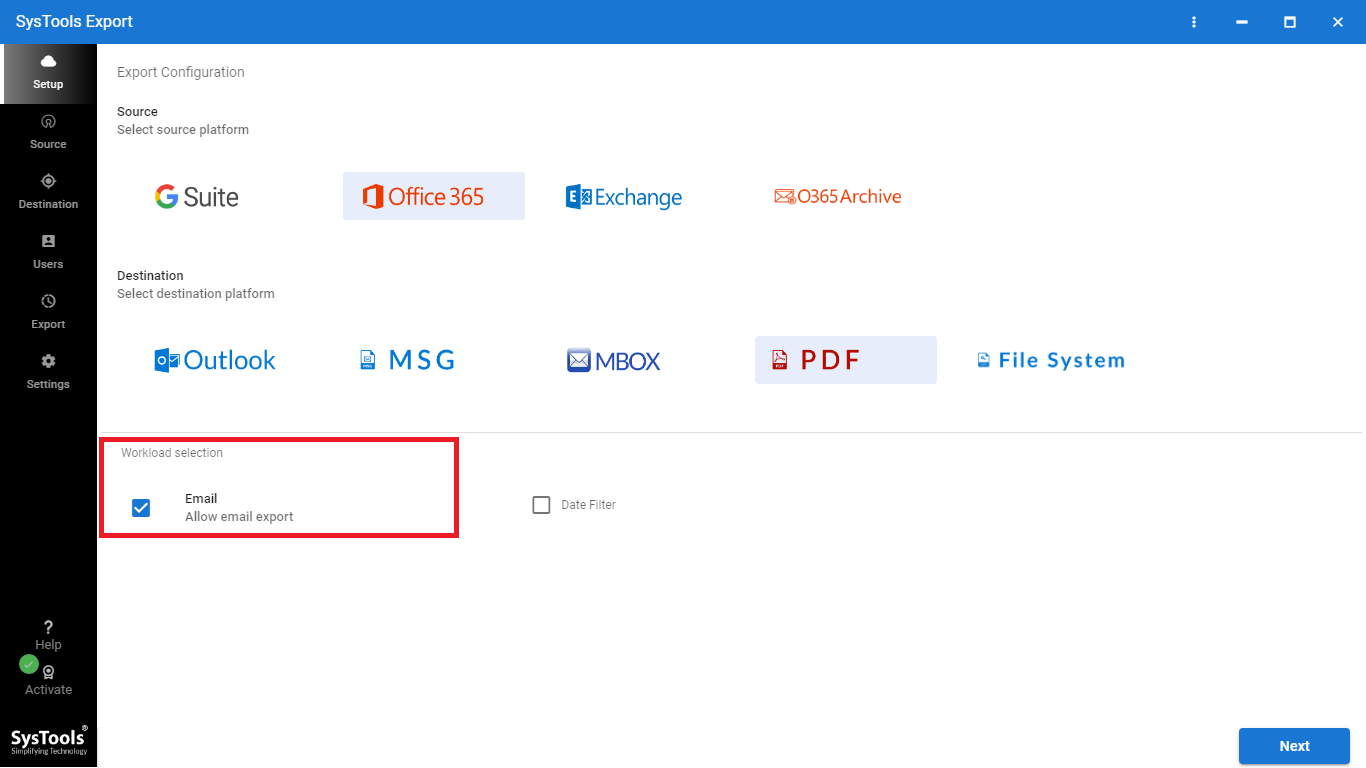The image size is (1366, 768).
Task: Open the Settings sidebar section
Action: (48, 371)
